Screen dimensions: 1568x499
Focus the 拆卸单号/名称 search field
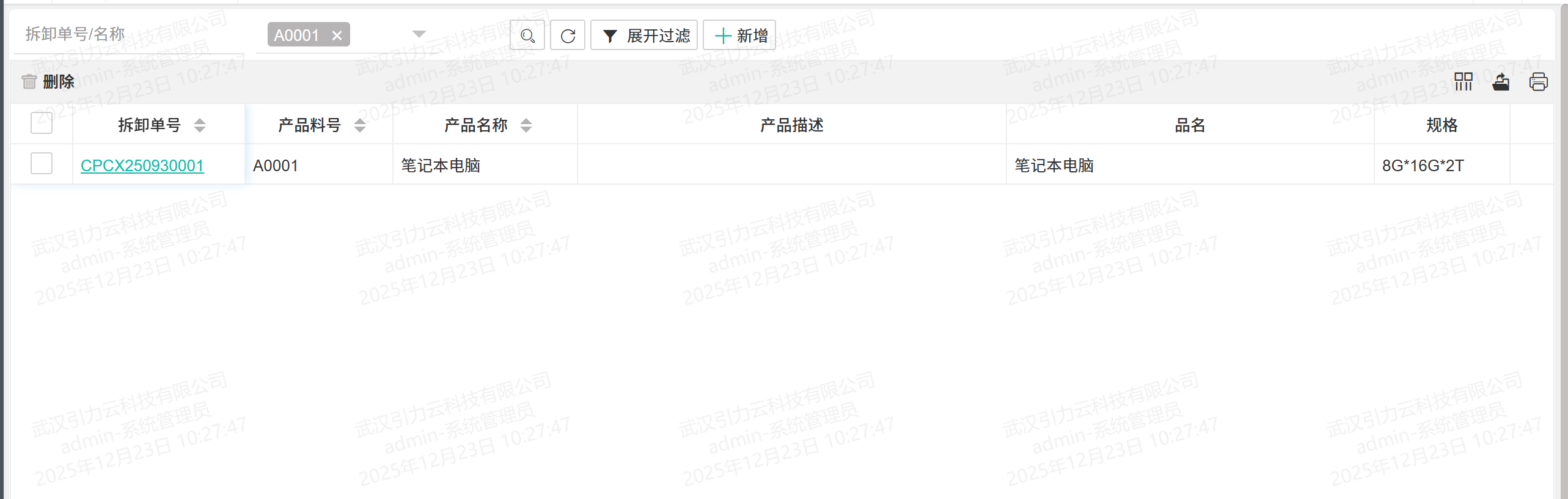[128, 34]
